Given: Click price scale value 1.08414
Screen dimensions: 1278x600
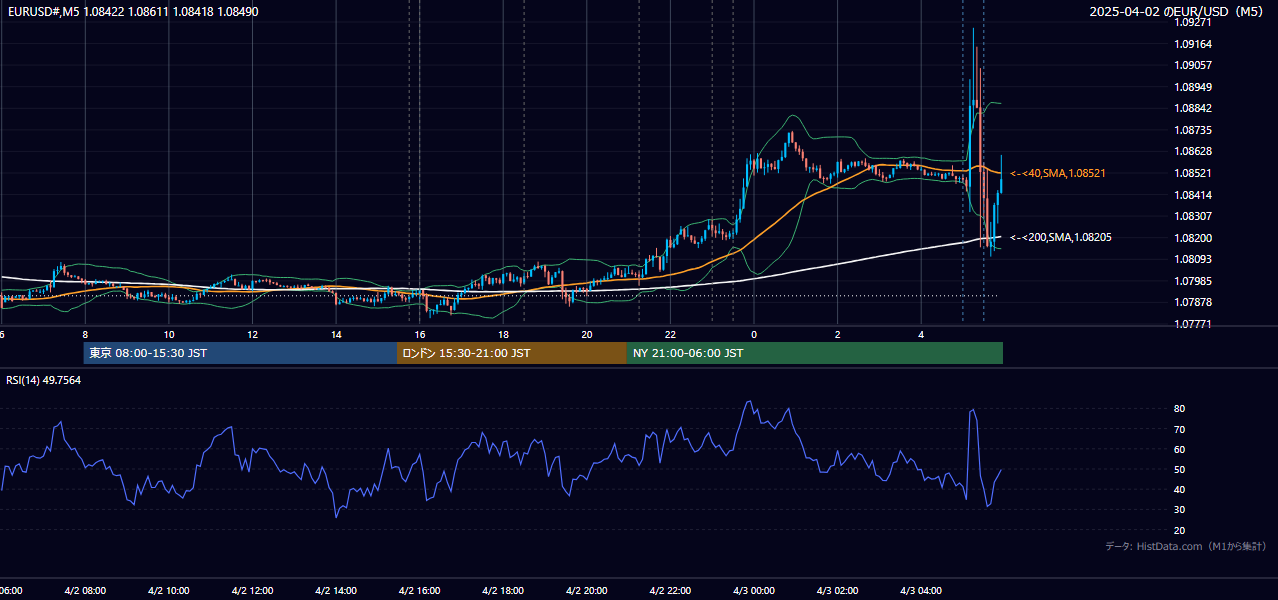Looking at the screenshot, I should [x=1193, y=195].
